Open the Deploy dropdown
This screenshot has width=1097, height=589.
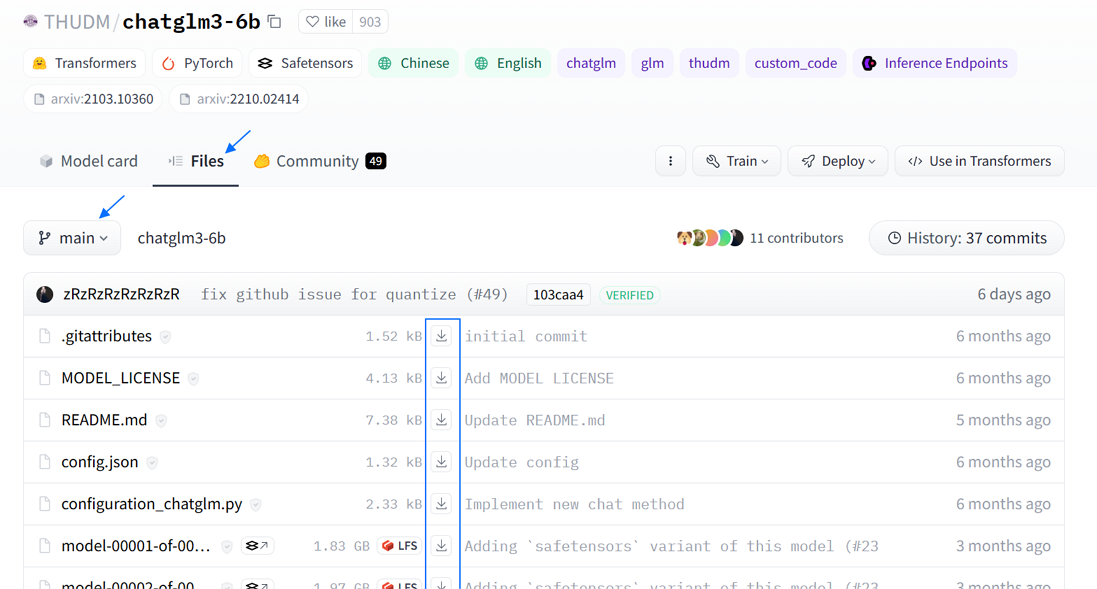tap(838, 161)
